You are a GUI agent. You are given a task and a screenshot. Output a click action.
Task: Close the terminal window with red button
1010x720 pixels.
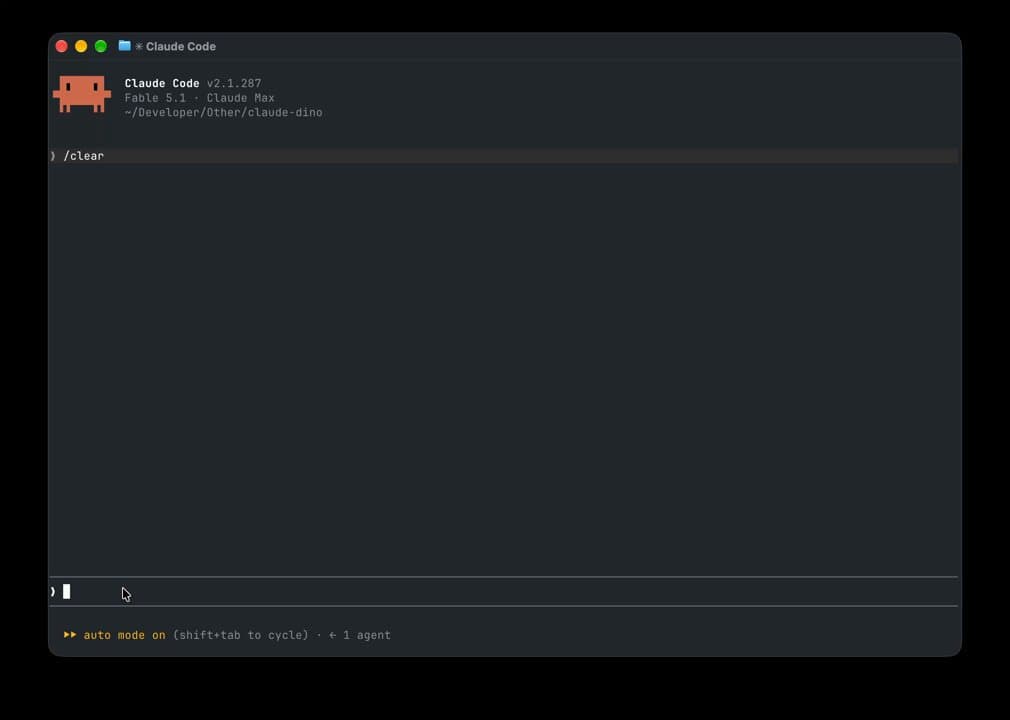62,46
